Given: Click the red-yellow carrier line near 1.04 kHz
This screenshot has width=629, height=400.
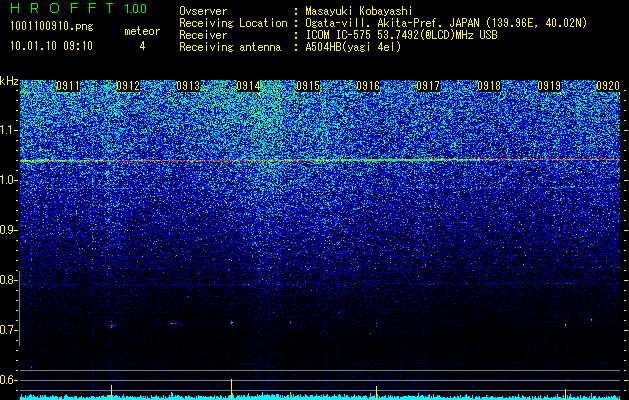Looking at the screenshot, I should coord(320,160).
